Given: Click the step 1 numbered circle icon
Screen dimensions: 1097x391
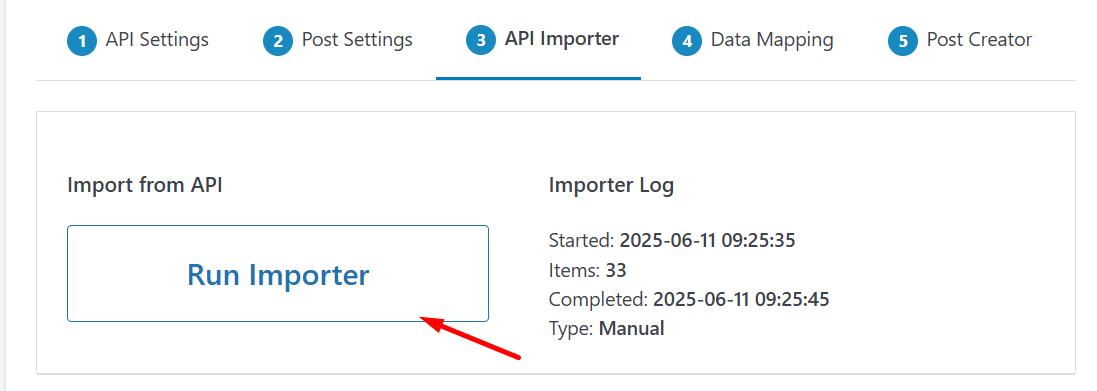Looking at the screenshot, I should (x=82, y=41).
